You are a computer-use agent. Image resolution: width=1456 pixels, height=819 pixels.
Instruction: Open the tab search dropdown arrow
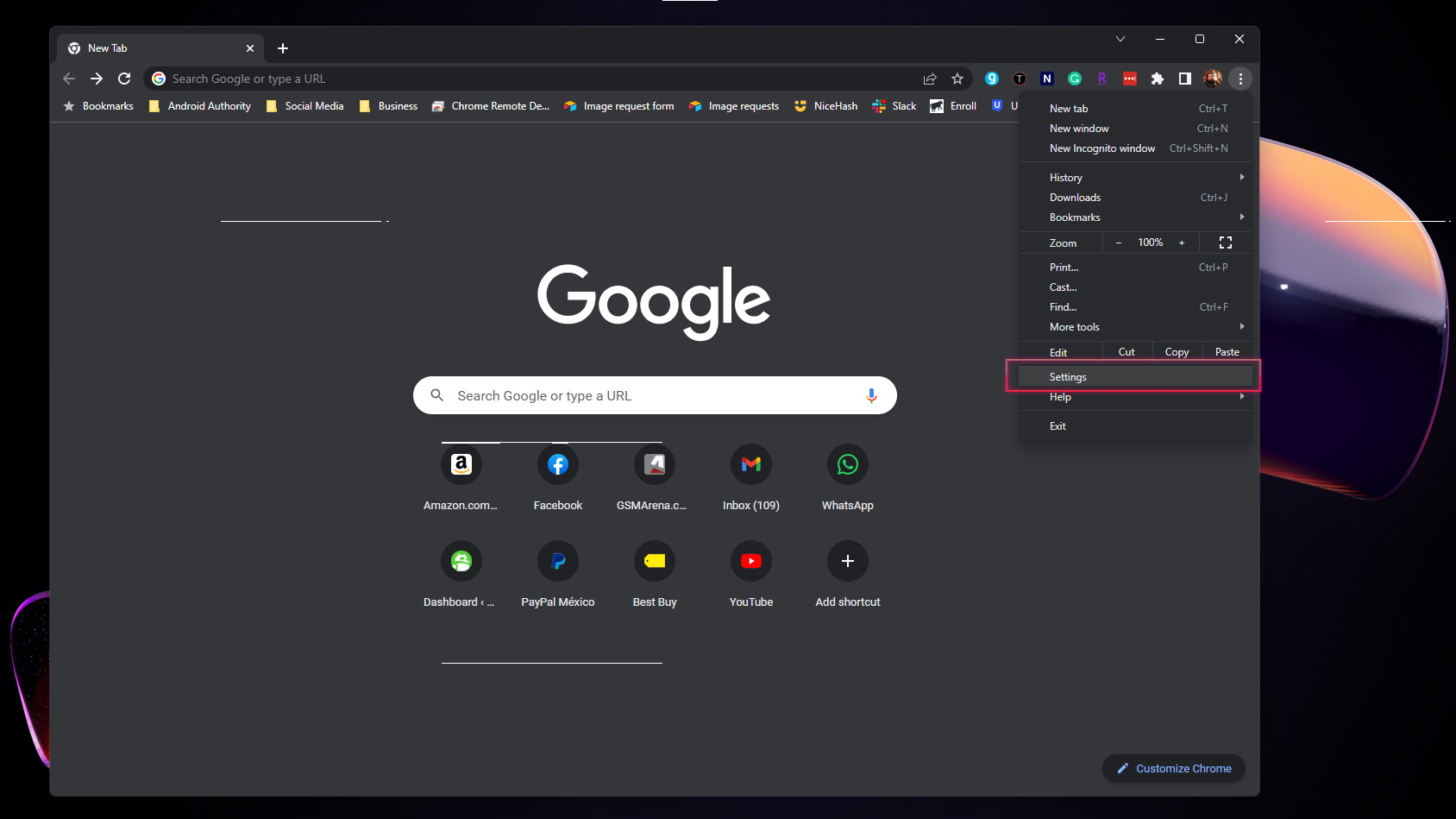pos(1120,39)
